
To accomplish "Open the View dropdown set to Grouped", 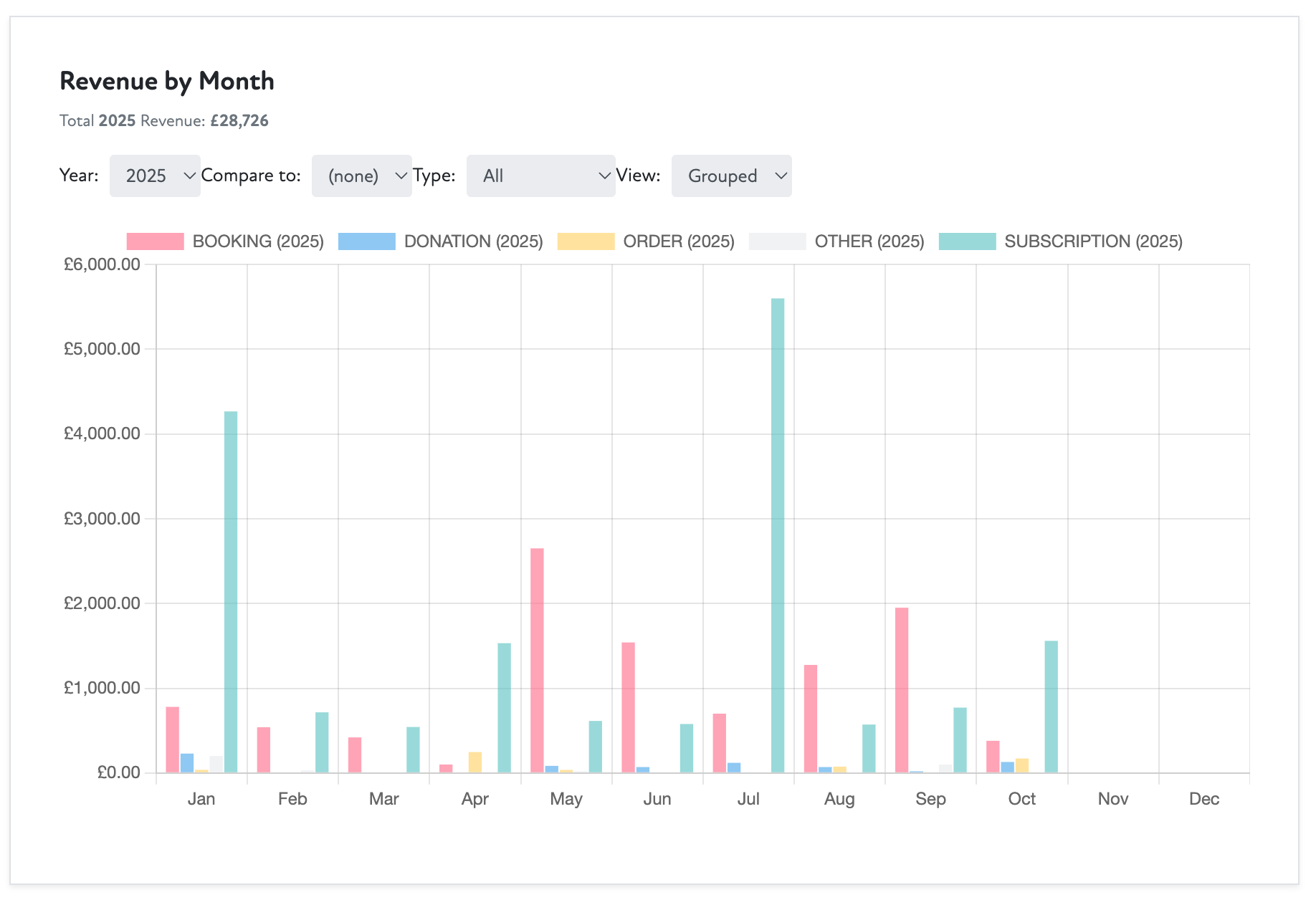I will coord(731,176).
